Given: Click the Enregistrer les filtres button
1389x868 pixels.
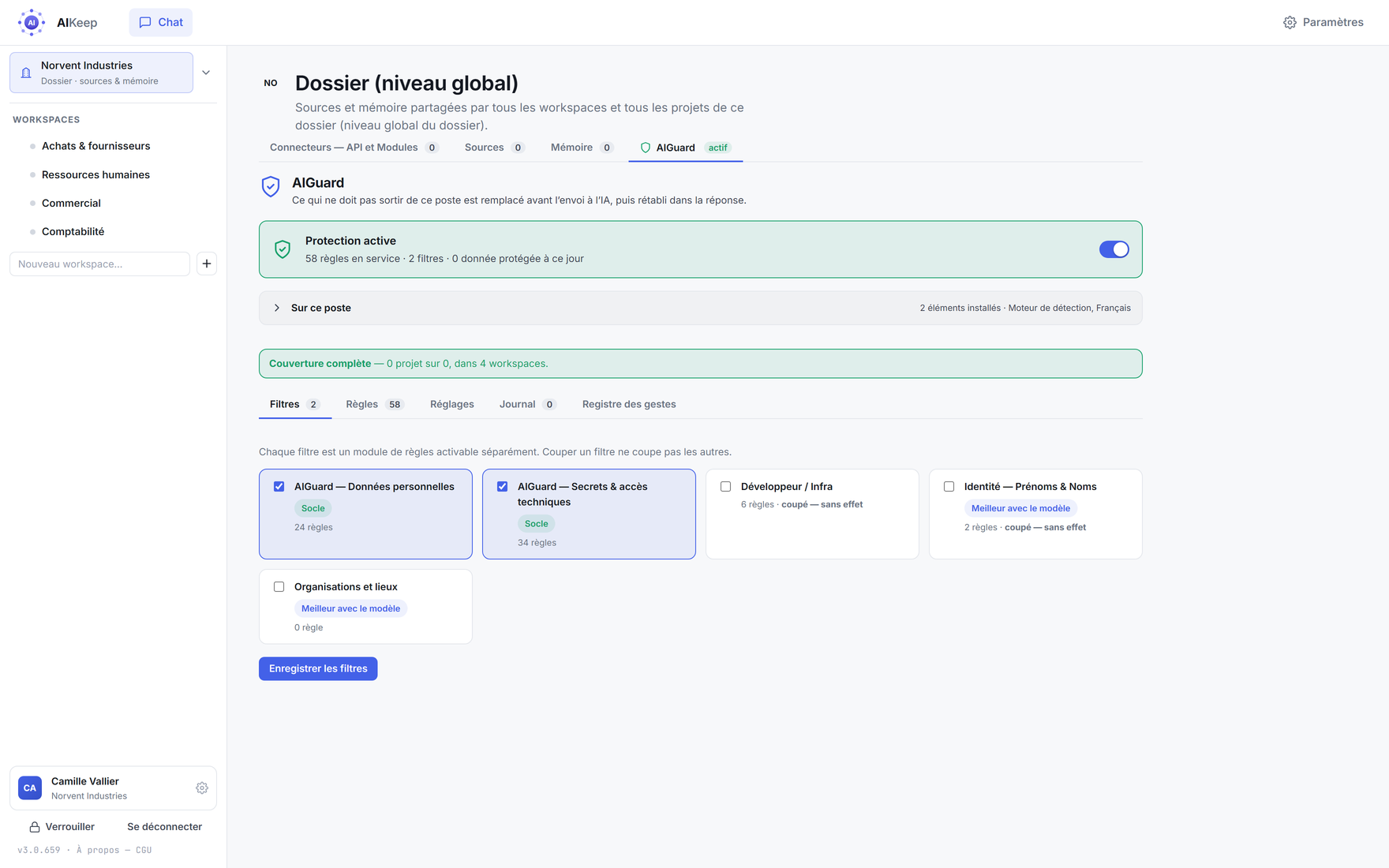Looking at the screenshot, I should pos(318,668).
